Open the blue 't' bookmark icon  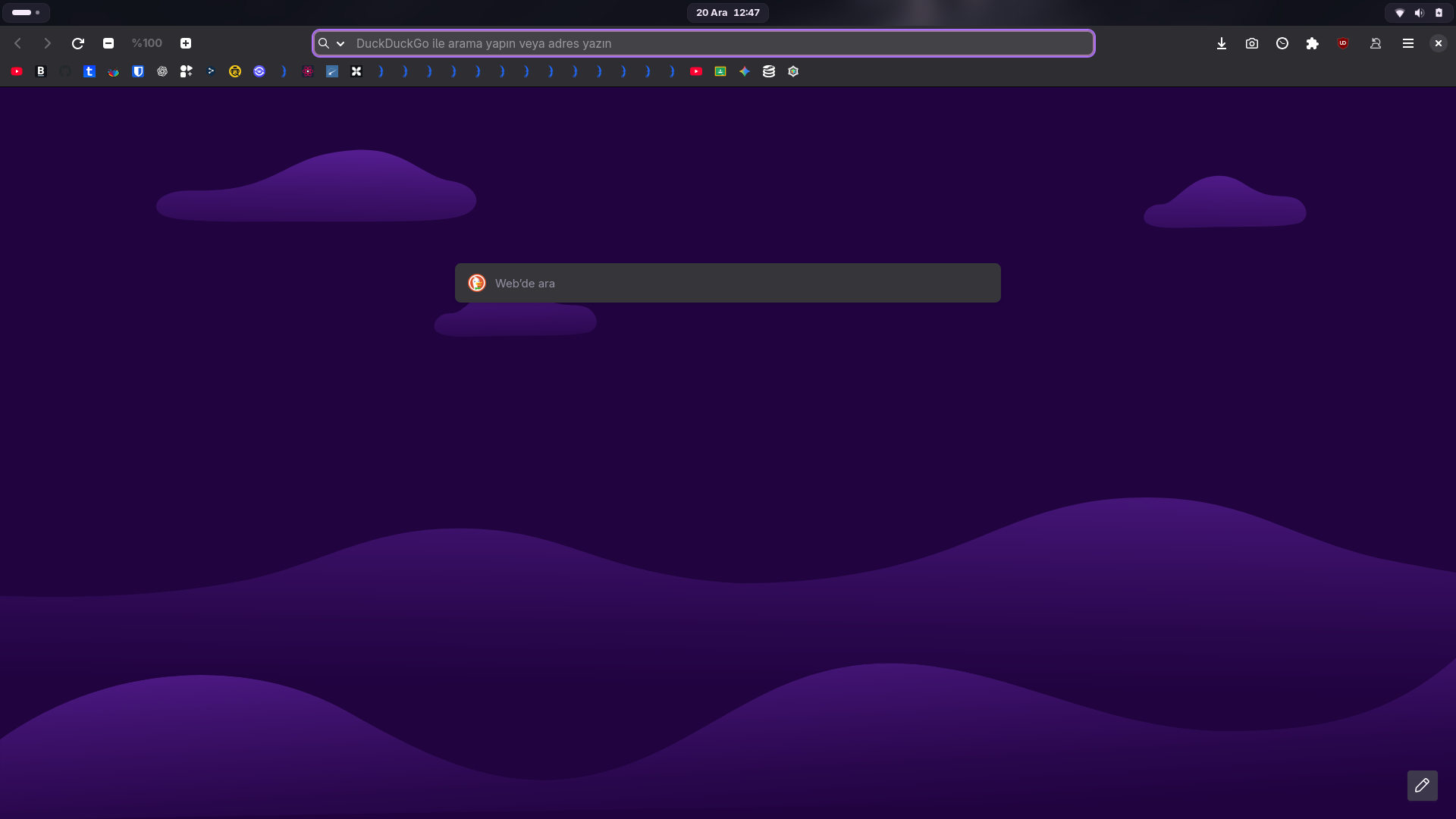coord(89,71)
